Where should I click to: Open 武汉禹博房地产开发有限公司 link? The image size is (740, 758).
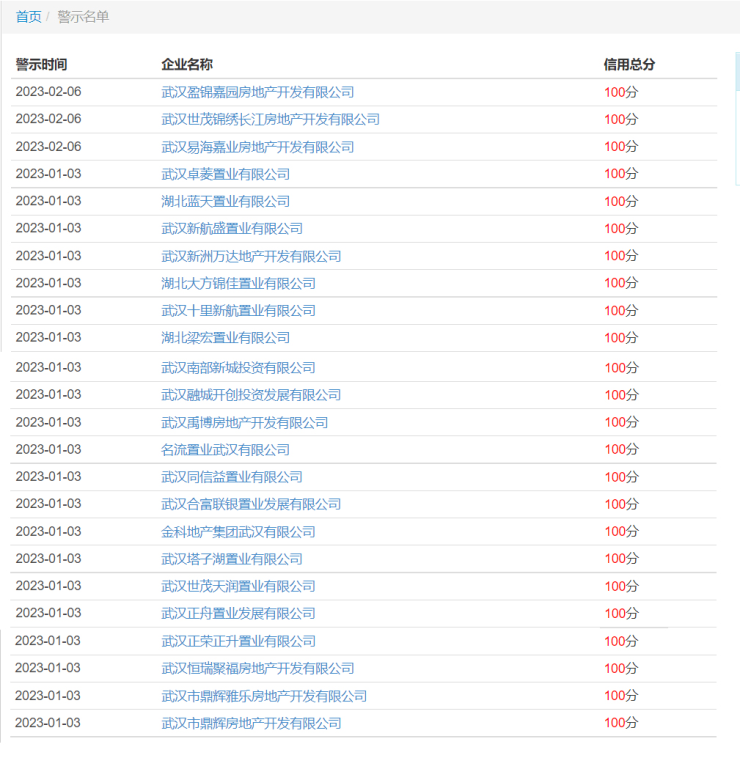pos(245,422)
